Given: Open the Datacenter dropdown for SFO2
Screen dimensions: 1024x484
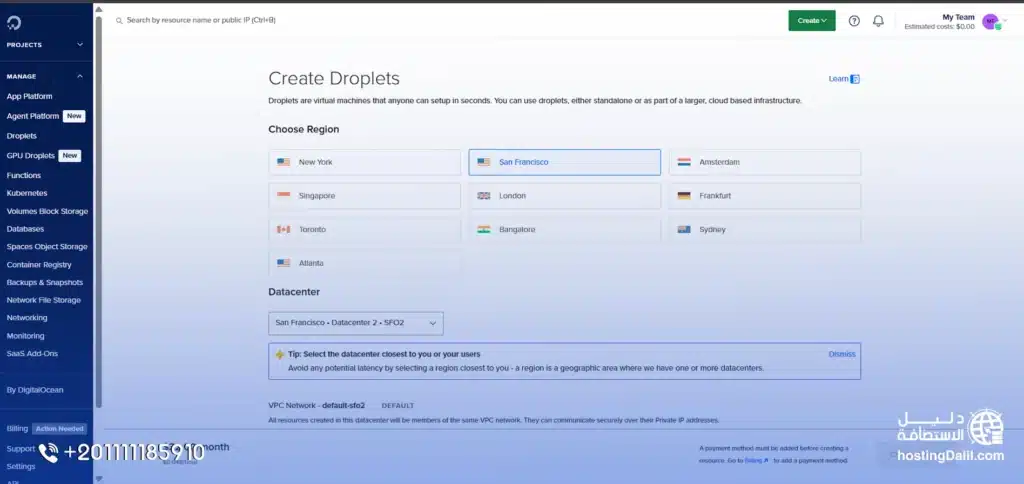Looking at the screenshot, I should click(356, 323).
